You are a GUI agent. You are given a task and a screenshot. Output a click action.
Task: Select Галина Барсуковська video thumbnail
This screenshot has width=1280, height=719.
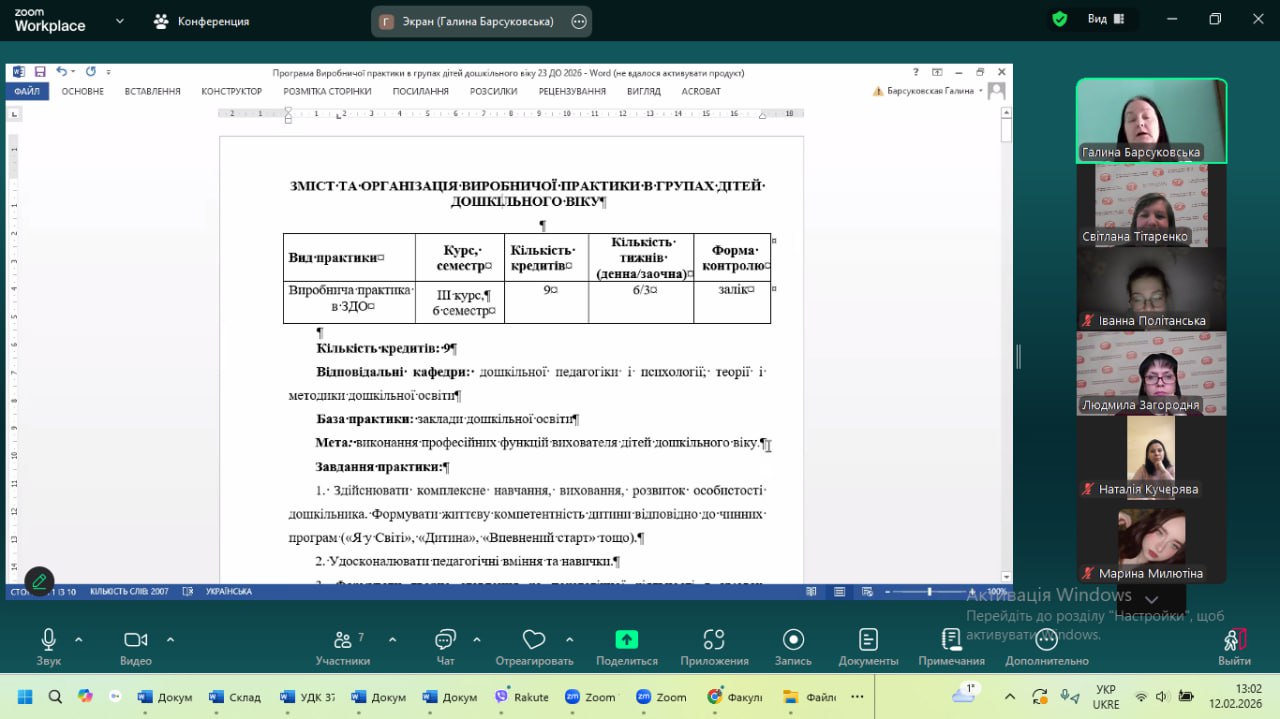point(1151,120)
